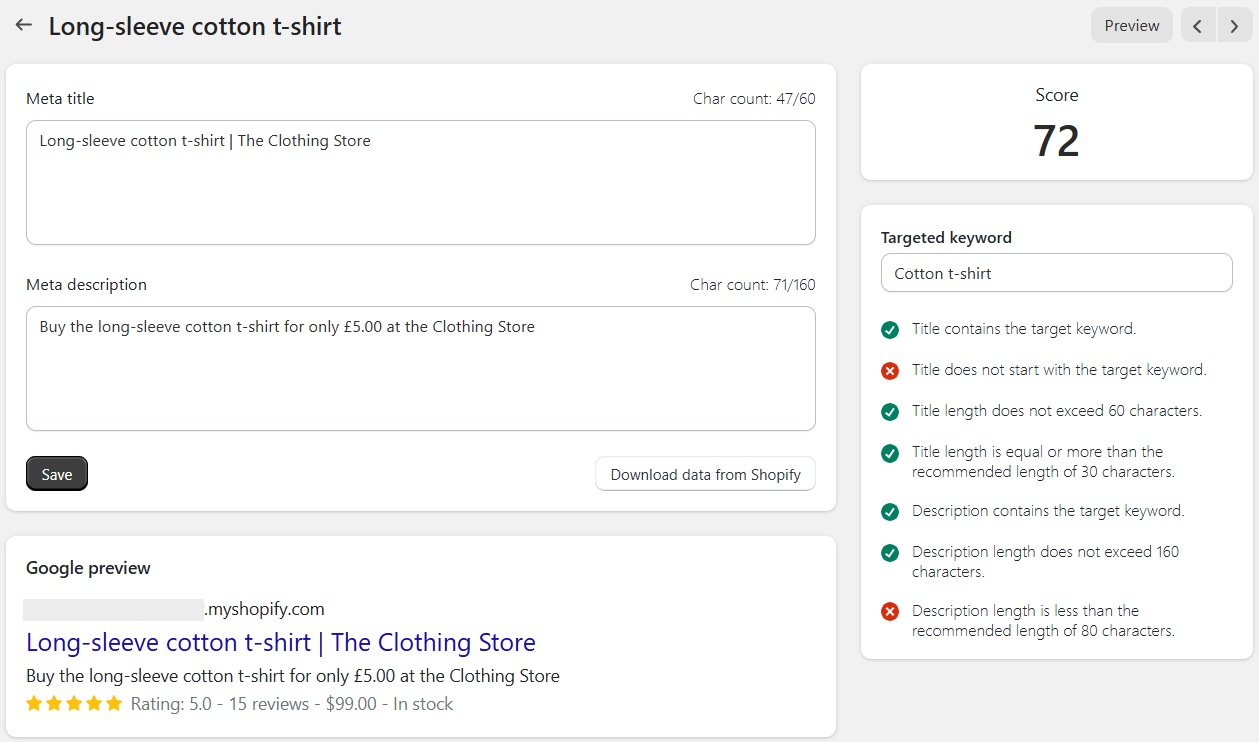Click inside the Meta description field
1259x742 pixels.
420,368
